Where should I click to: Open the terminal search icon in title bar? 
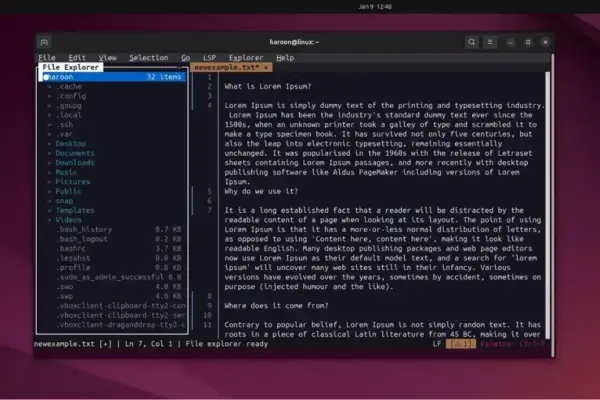tap(471, 42)
